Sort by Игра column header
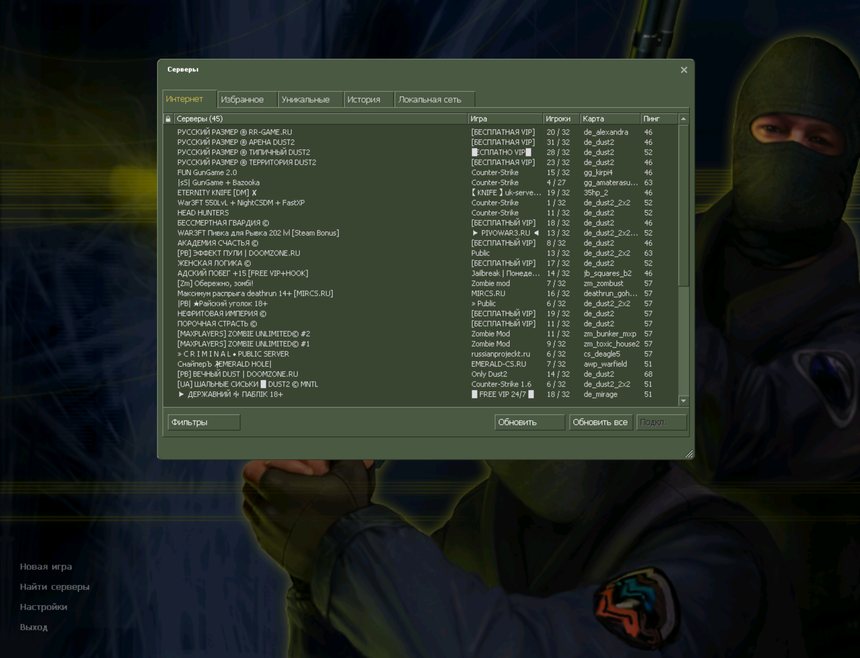Viewport: 860px width, 658px height. click(505, 119)
